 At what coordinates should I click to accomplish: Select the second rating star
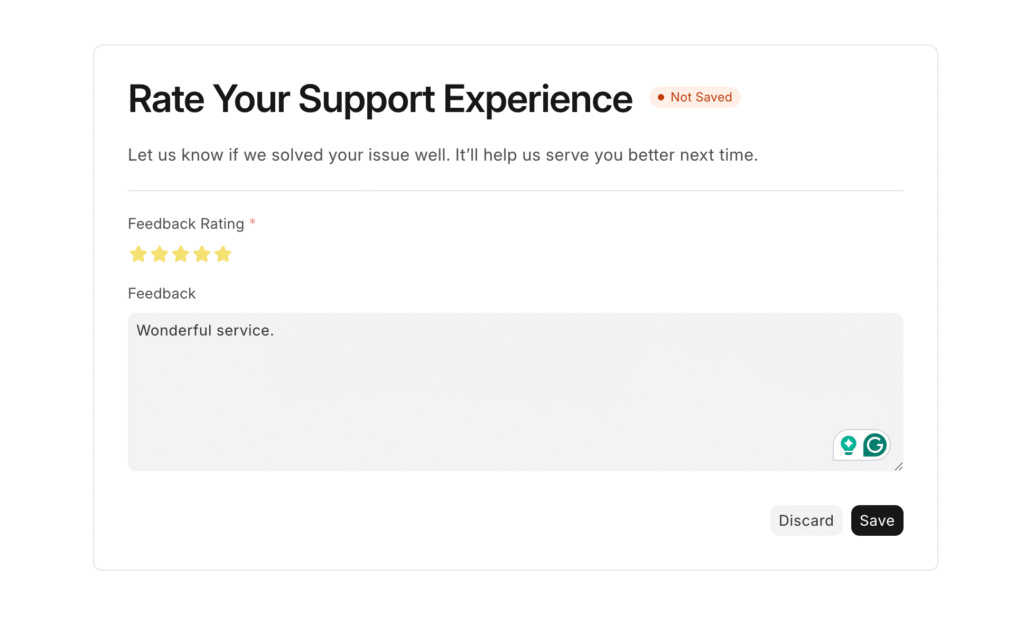coord(159,254)
